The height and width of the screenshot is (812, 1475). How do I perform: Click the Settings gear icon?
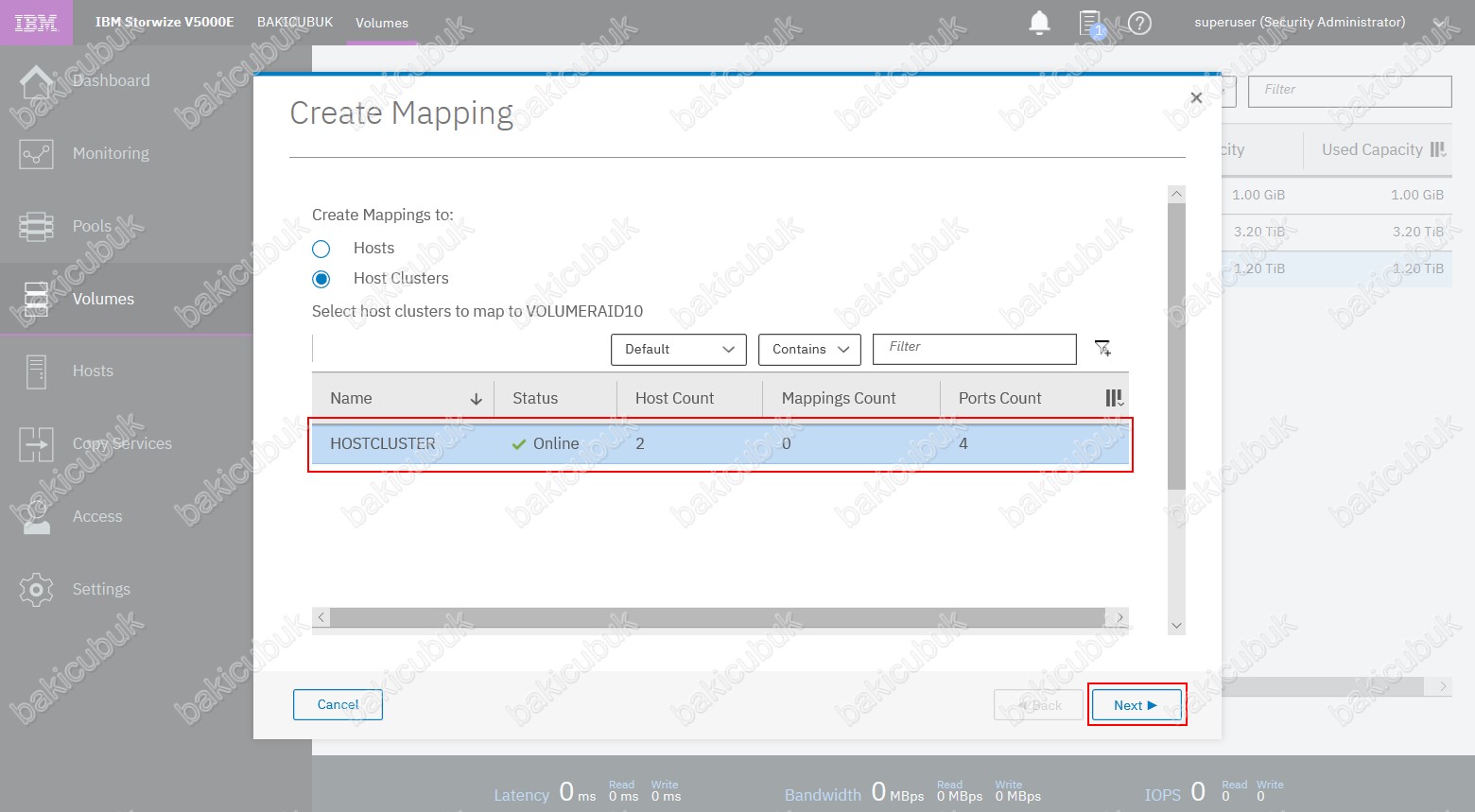tap(36, 590)
